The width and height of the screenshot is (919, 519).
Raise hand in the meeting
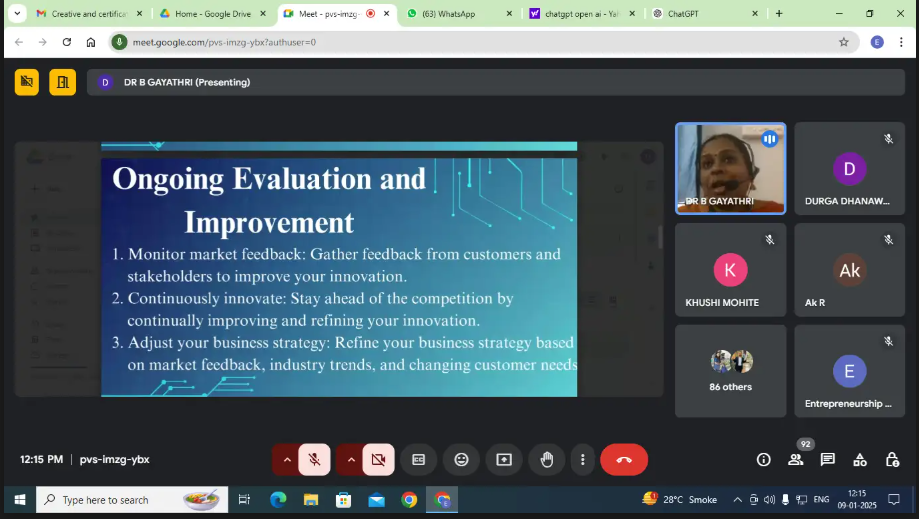[x=547, y=459]
